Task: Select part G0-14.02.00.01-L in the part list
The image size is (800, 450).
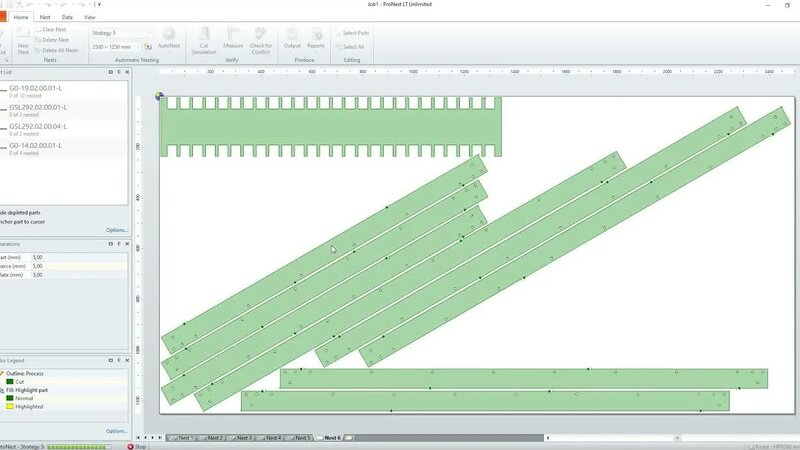Action: (64, 148)
